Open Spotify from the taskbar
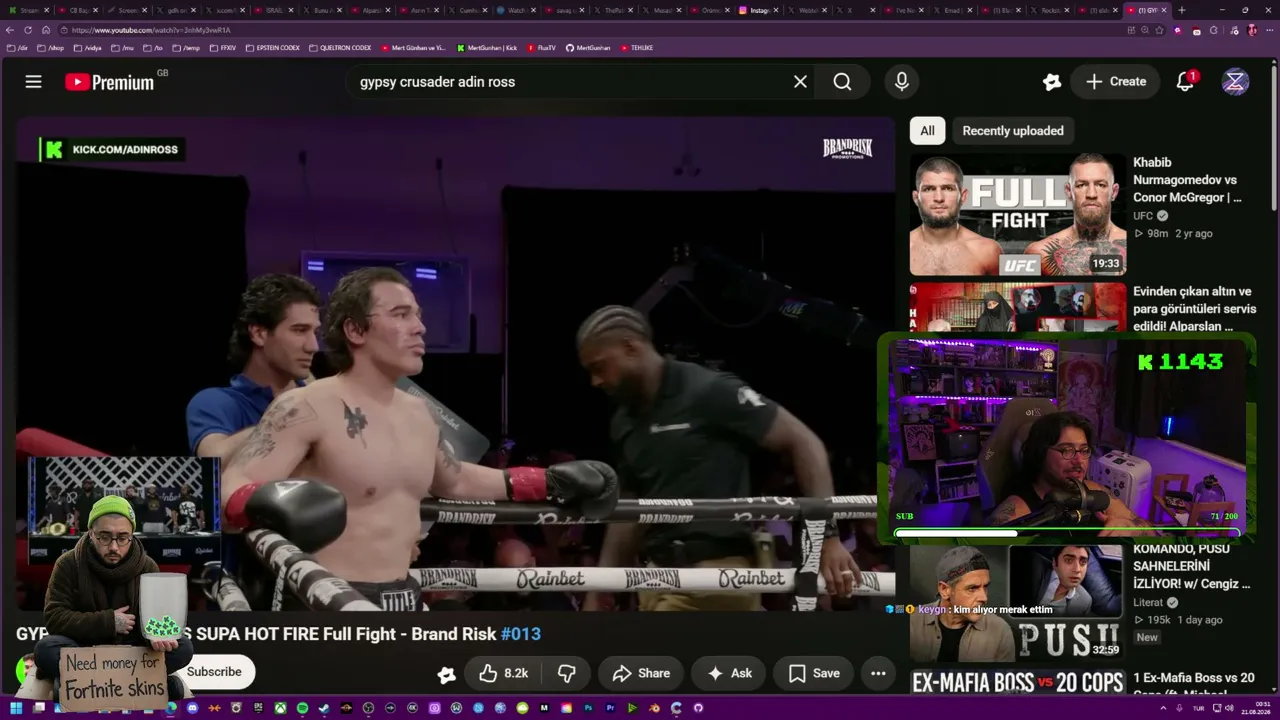The height and width of the screenshot is (720, 1280). [x=303, y=708]
